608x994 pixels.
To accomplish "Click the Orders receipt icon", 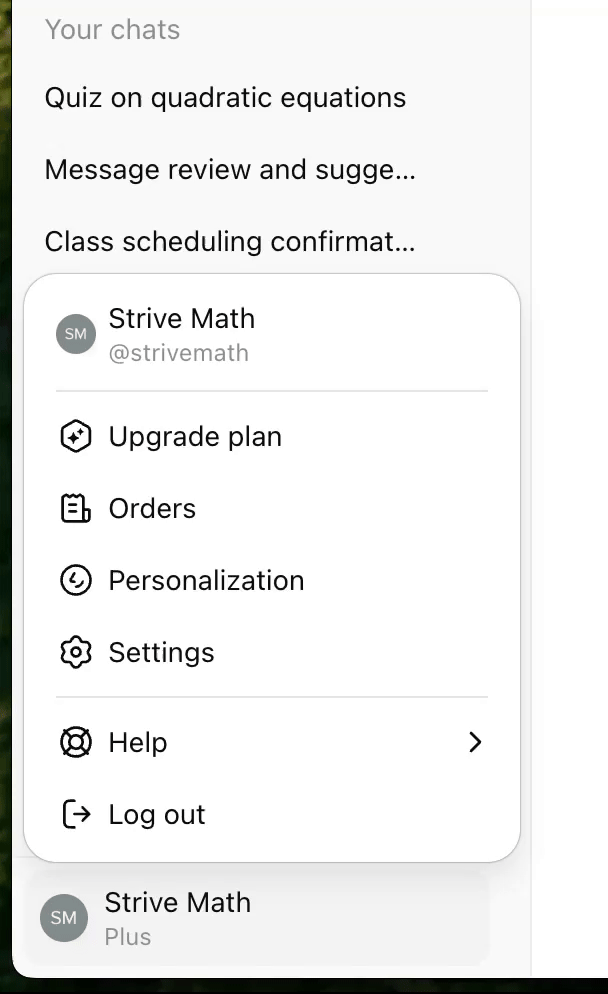I will [x=75, y=508].
